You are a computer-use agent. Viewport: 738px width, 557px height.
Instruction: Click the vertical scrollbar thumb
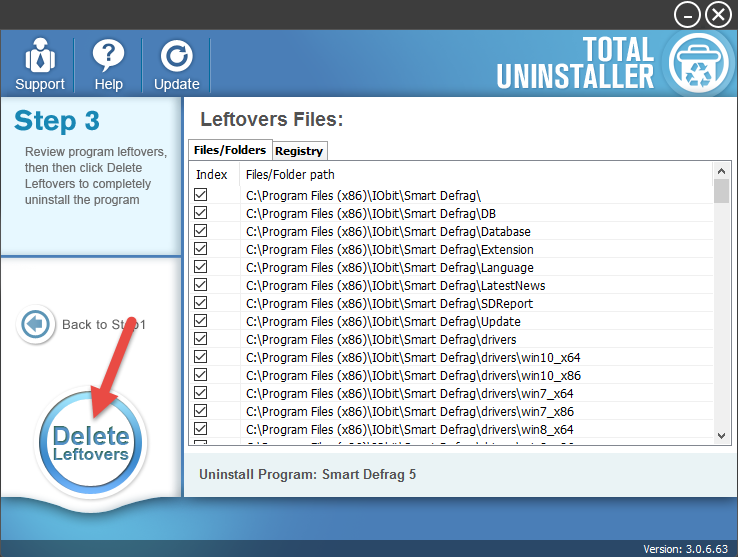(721, 192)
